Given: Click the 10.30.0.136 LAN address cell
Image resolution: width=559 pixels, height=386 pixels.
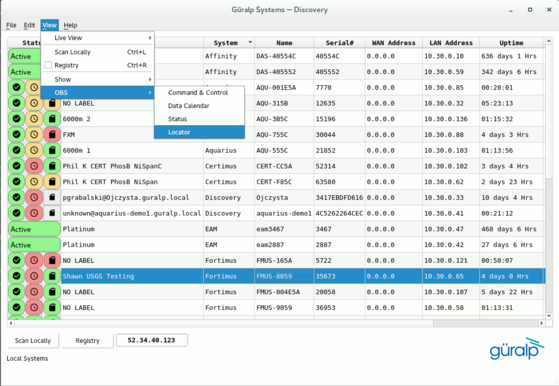Looking at the screenshot, I should (451, 119).
